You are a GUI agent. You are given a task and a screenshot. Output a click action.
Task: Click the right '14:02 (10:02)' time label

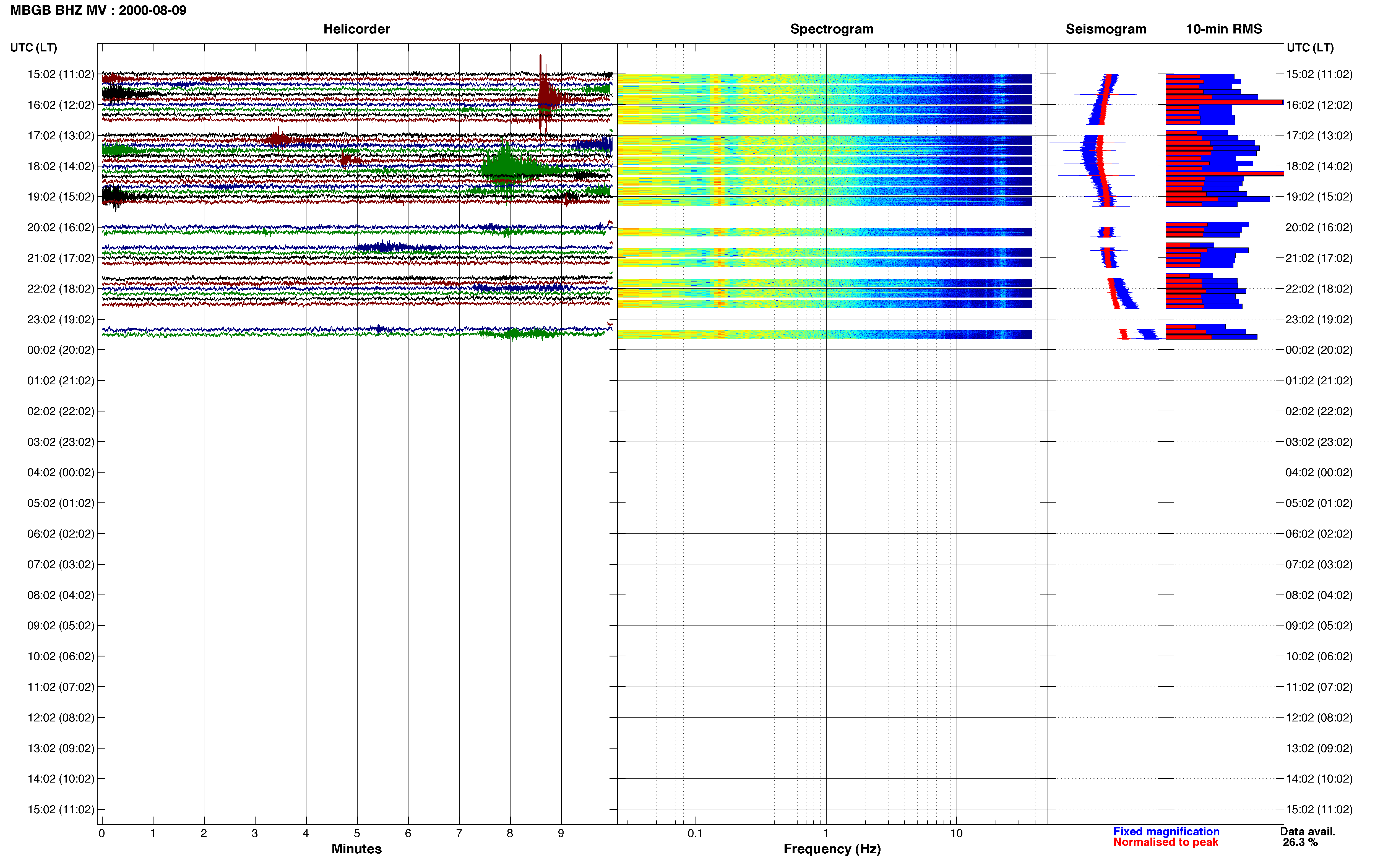coord(1319,779)
